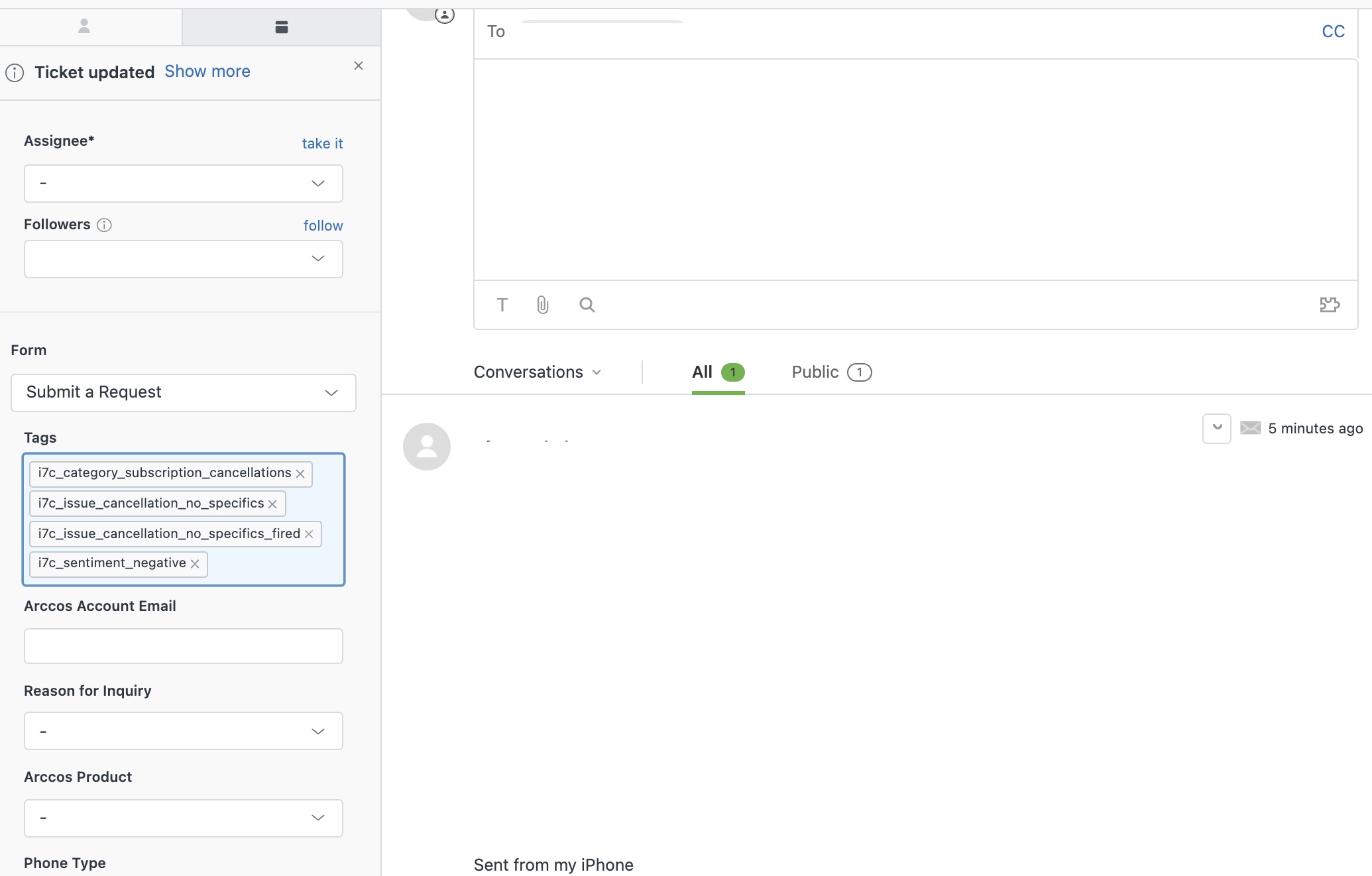The height and width of the screenshot is (876, 1372).
Task: Remove the i7c_sentiment_negative tag
Action: [195, 564]
